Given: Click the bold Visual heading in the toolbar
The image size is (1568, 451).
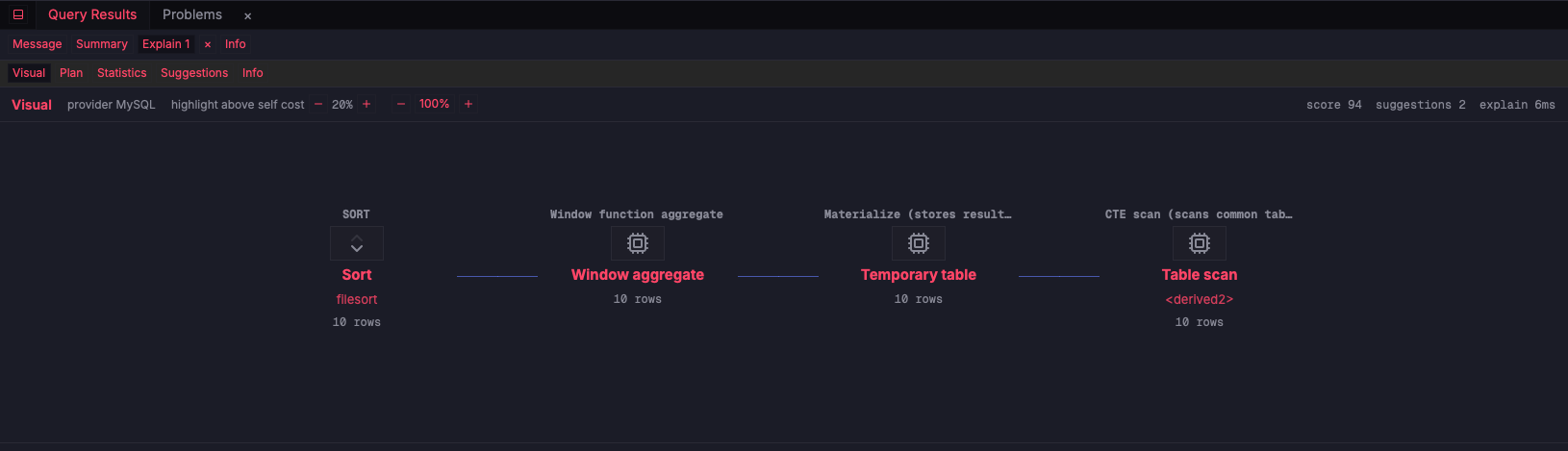Looking at the screenshot, I should click(32, 105).
